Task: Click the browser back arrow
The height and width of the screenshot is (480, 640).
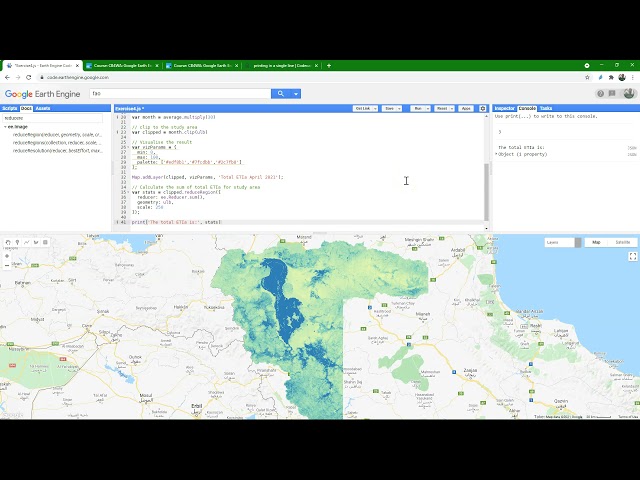Action: [7, 77]
